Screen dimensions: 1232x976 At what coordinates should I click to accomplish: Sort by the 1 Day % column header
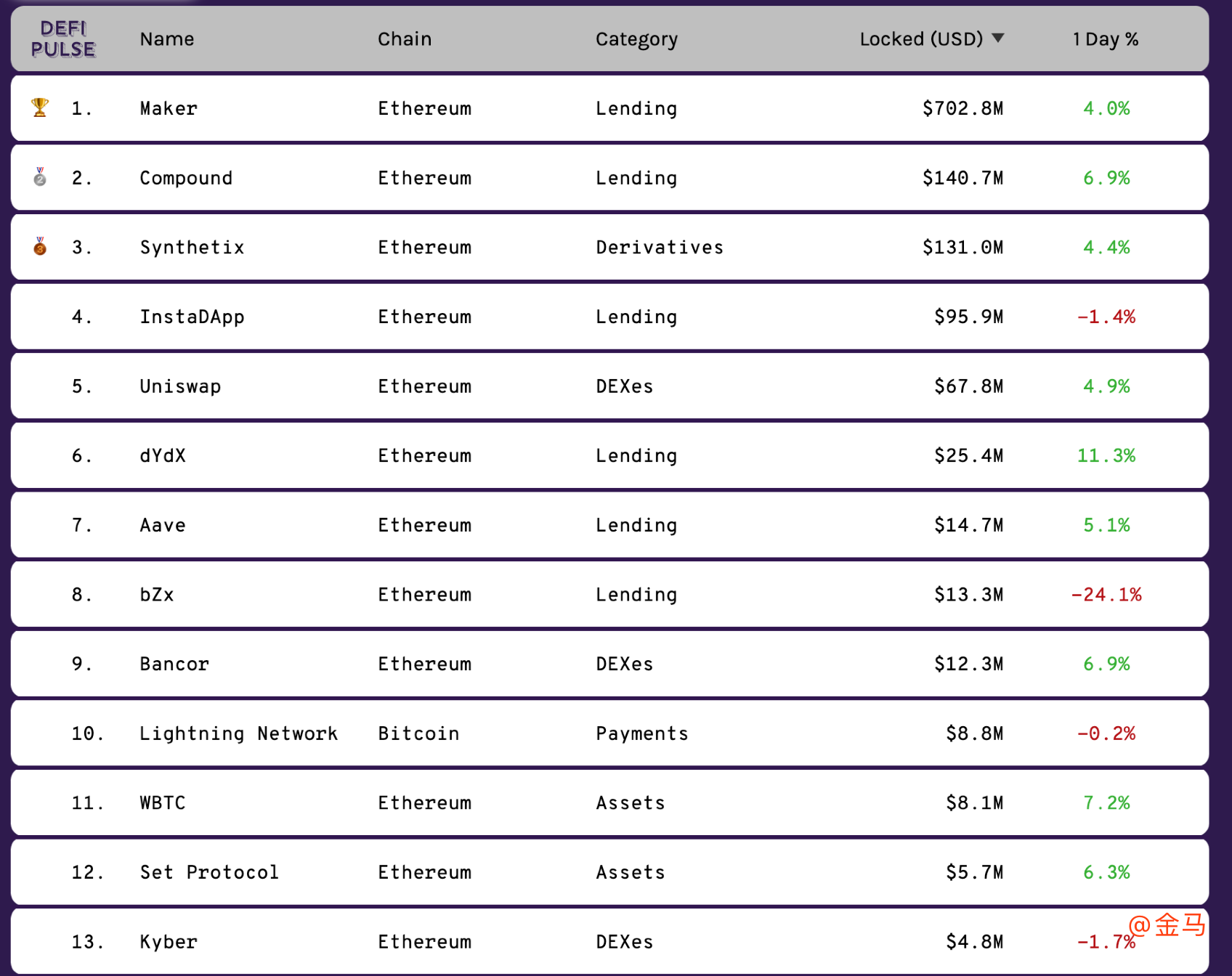1106,39
